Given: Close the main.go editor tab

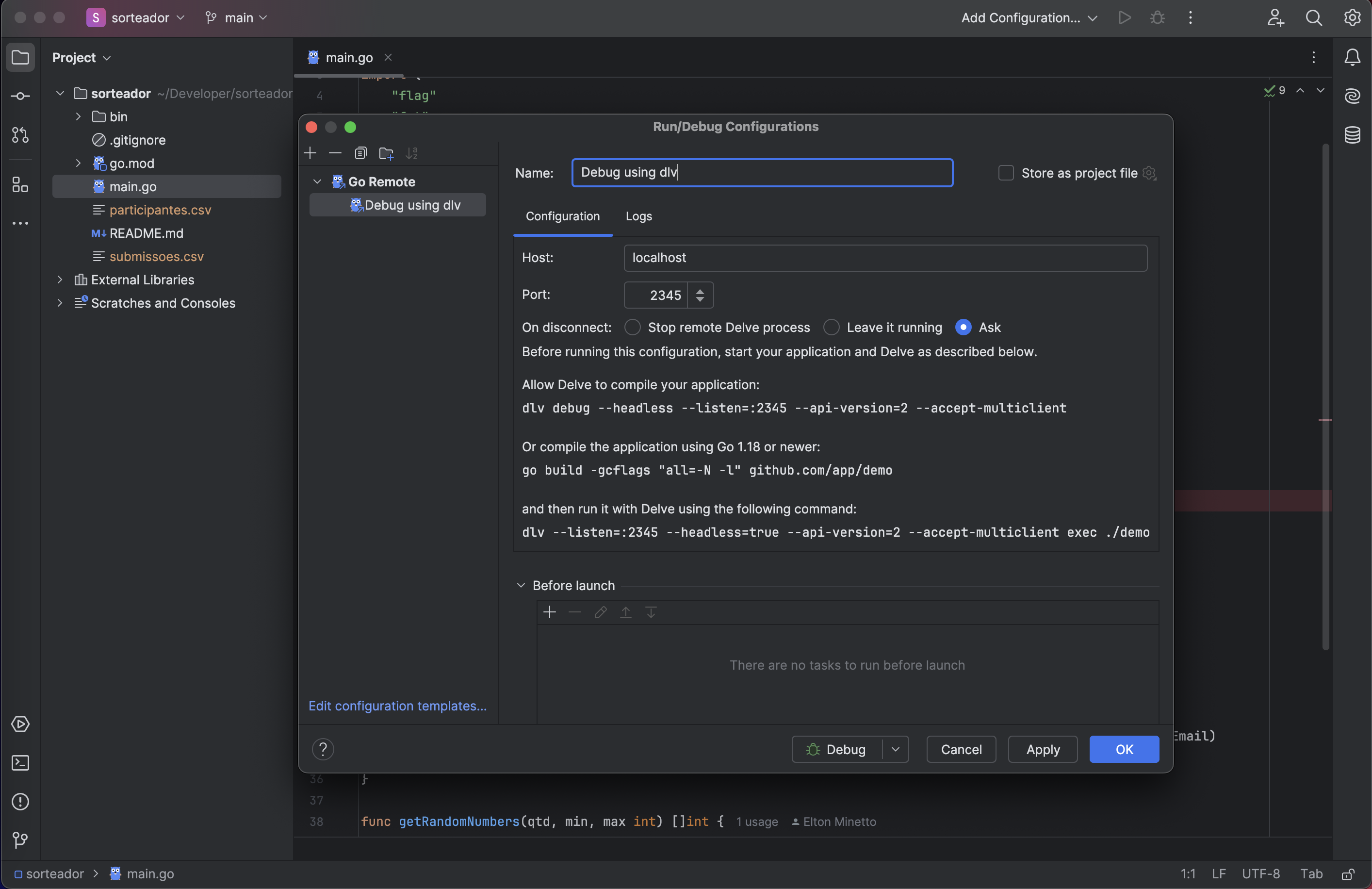Looking at the screenshot, I should tap(387, 57).
